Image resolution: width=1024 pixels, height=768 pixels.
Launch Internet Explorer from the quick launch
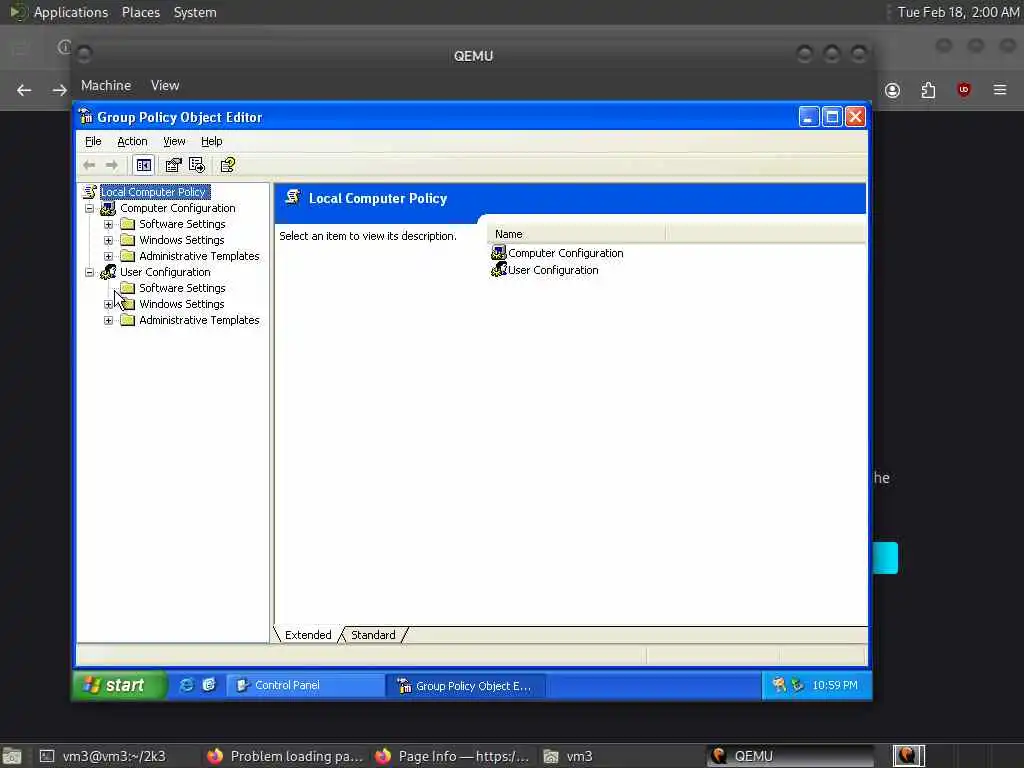(187, 685)
